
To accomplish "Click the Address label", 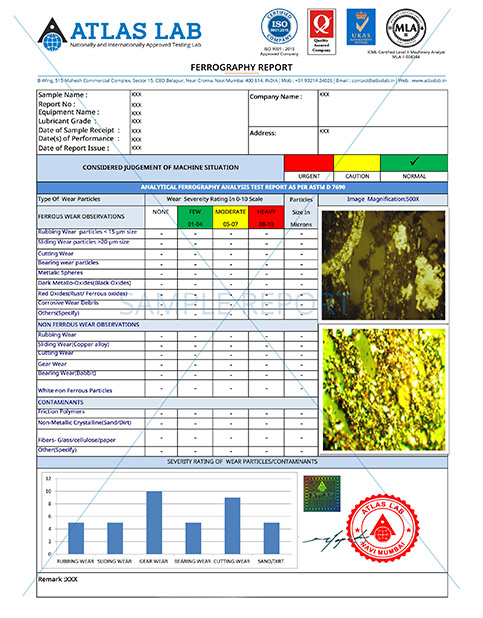I will coord(263,133).
